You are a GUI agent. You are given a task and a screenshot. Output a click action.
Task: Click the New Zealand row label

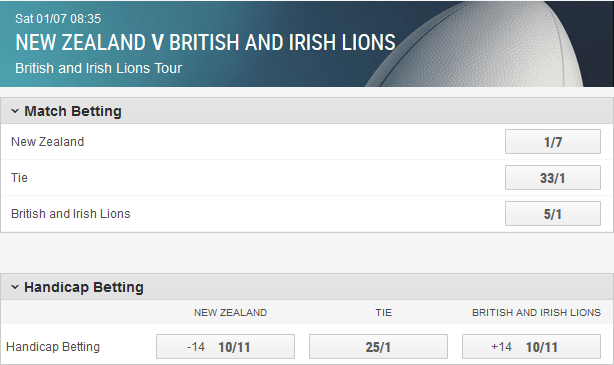coord(47,142)
